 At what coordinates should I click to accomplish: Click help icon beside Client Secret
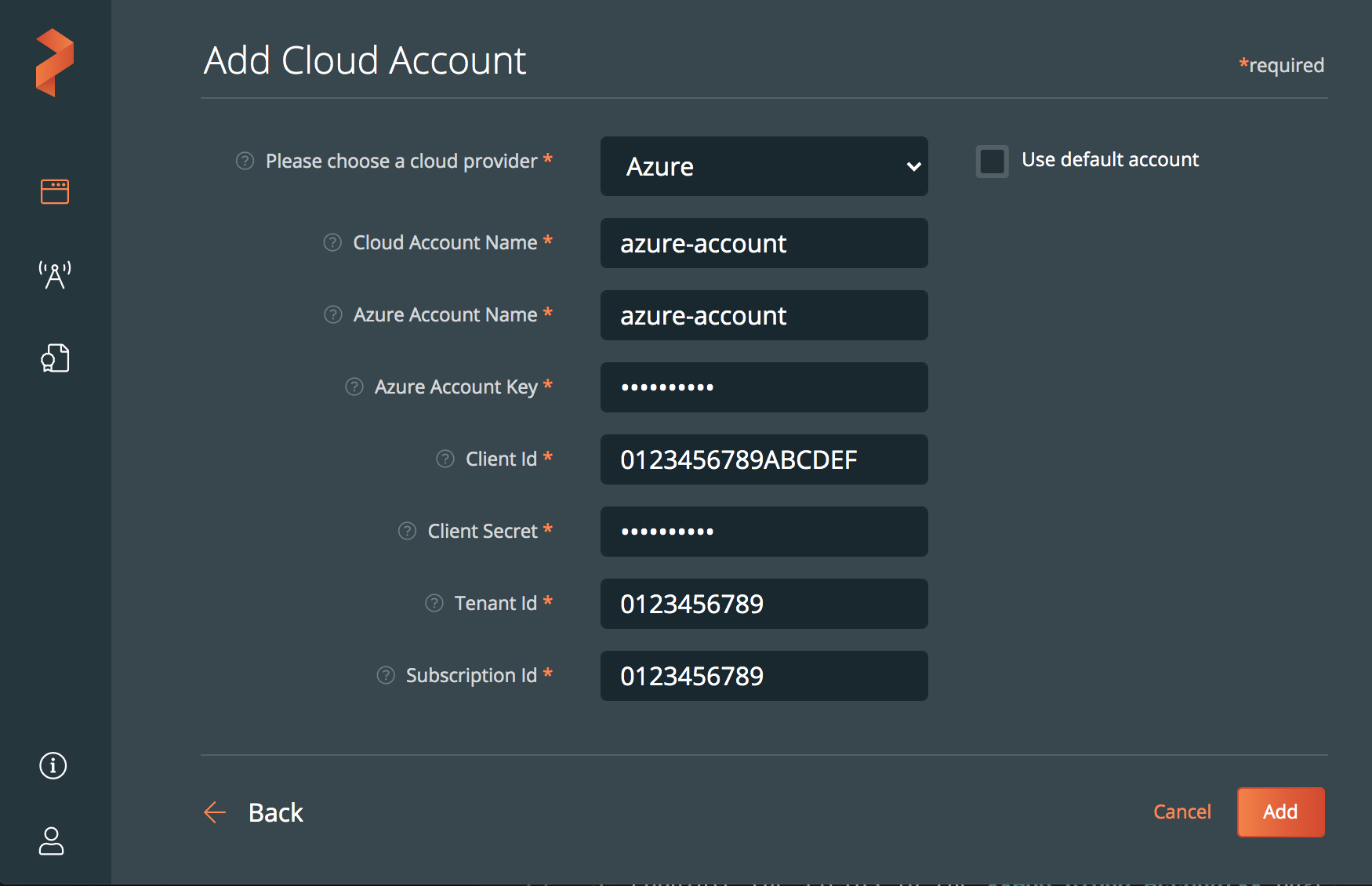[x=407, y=531]
